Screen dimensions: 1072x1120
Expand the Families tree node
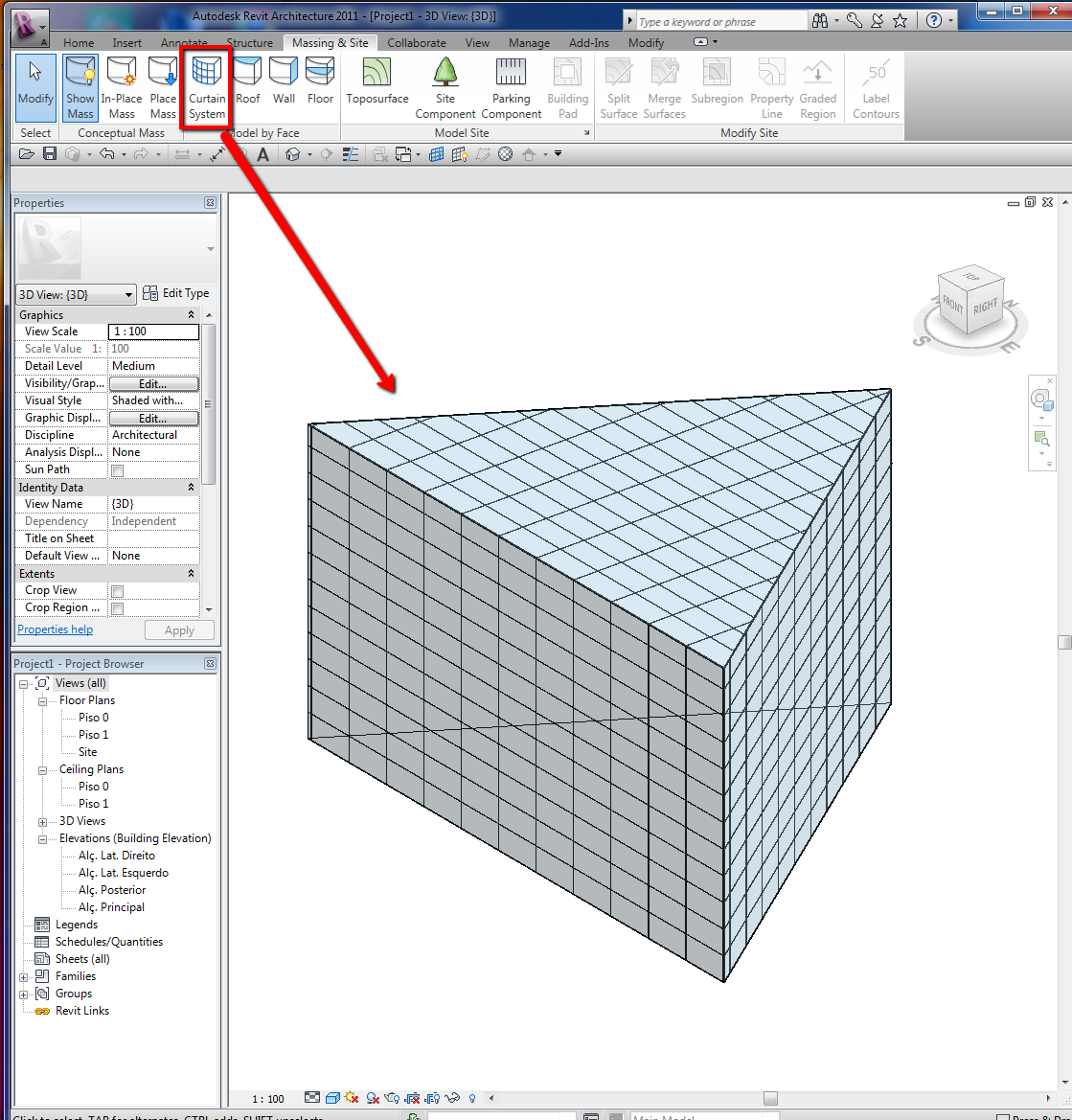[24, 976]
